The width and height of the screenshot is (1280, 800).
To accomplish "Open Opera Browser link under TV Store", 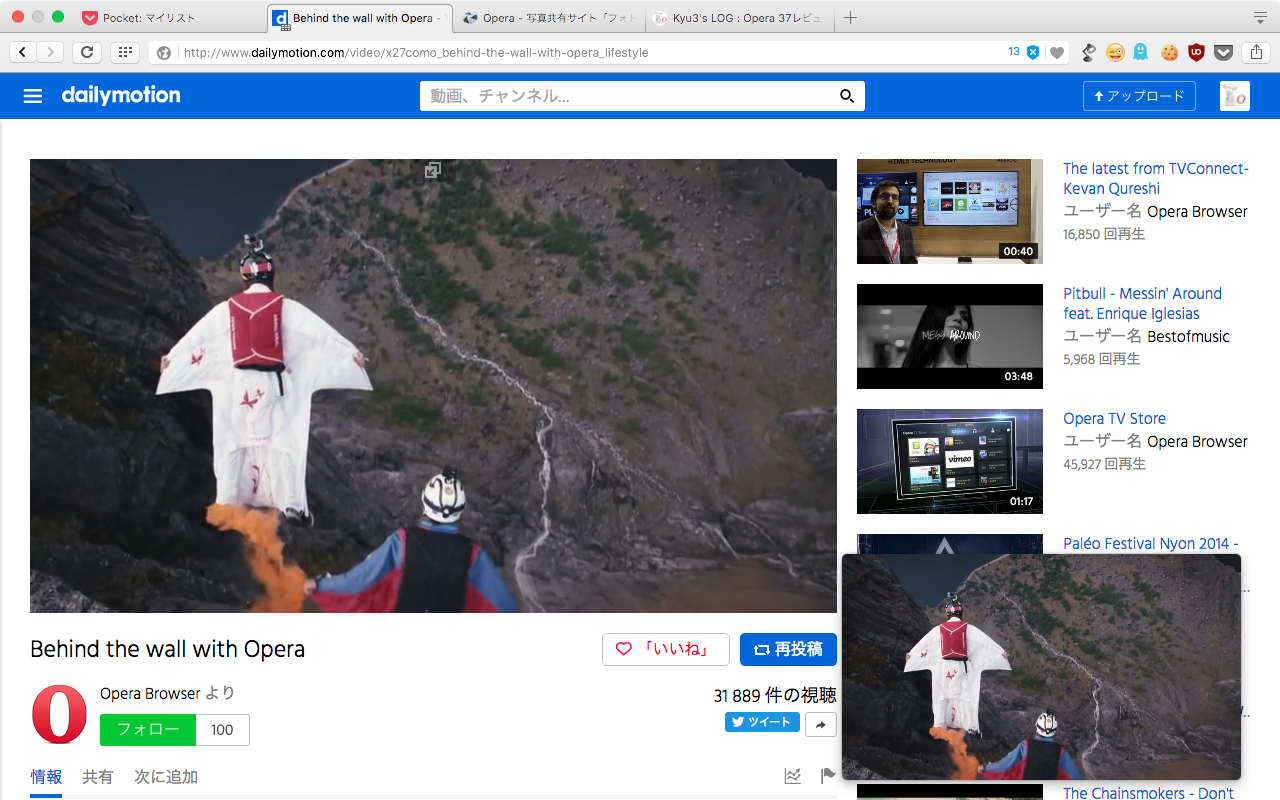I will click(x=1197, y=442).
